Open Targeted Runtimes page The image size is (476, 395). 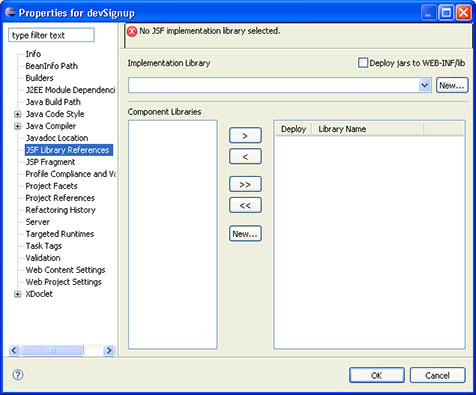pos(60,234)
